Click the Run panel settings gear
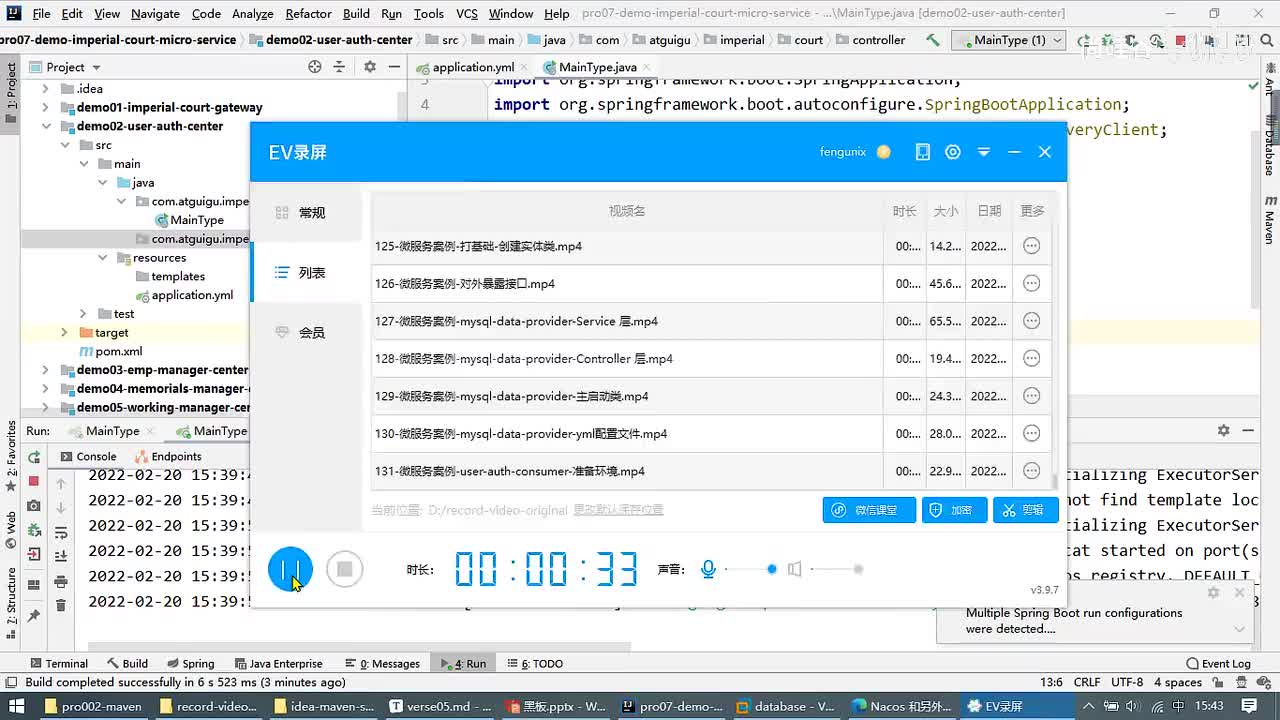Image resolution: width=1280 pixels, height=720 pixels. (1223, 430)
